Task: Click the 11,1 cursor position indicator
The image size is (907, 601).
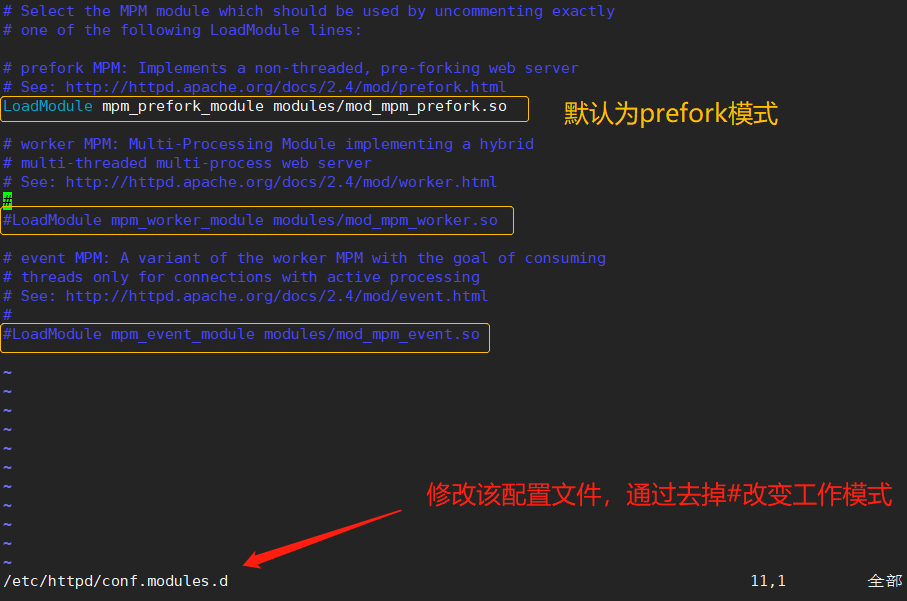Action: click(x=768, y=581)
